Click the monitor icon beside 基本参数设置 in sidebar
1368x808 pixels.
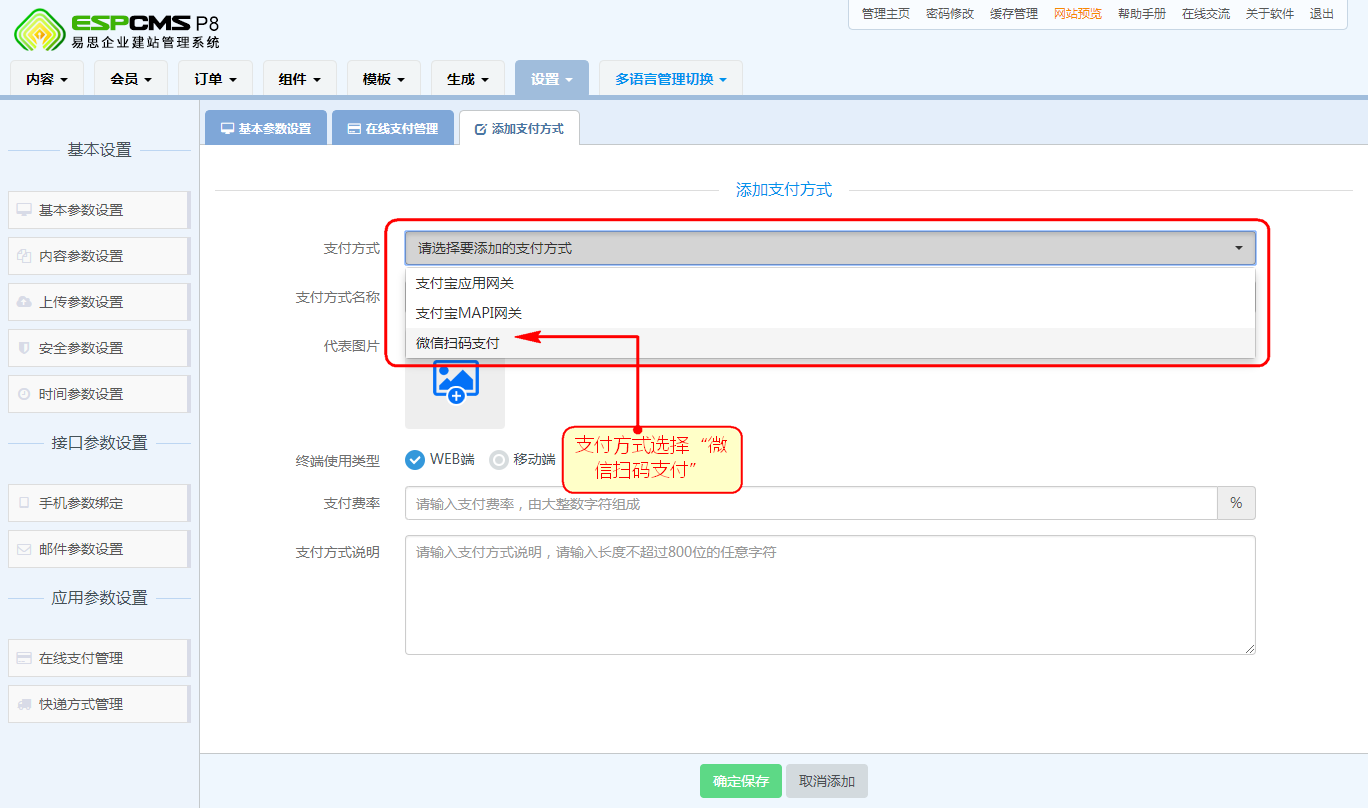[x=24, y=210]
